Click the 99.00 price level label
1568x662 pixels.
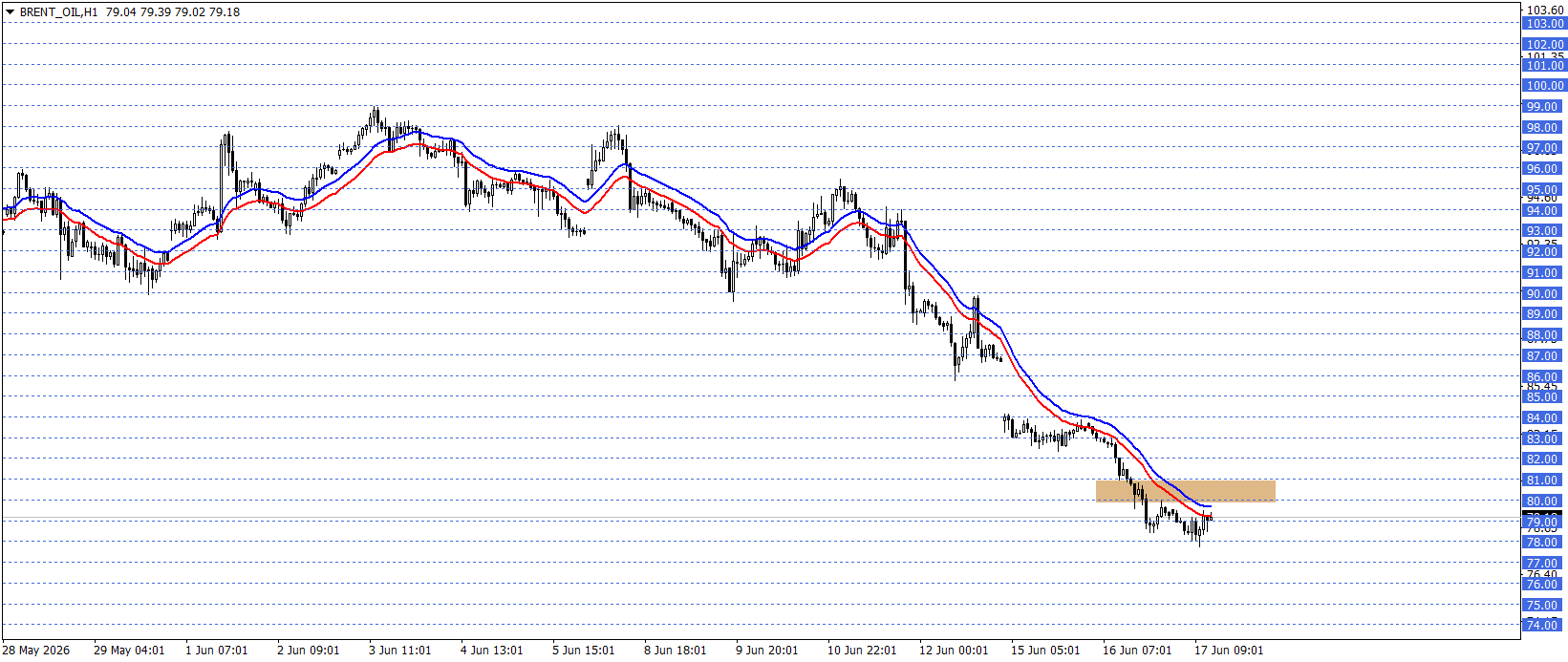pos(1544,107)
